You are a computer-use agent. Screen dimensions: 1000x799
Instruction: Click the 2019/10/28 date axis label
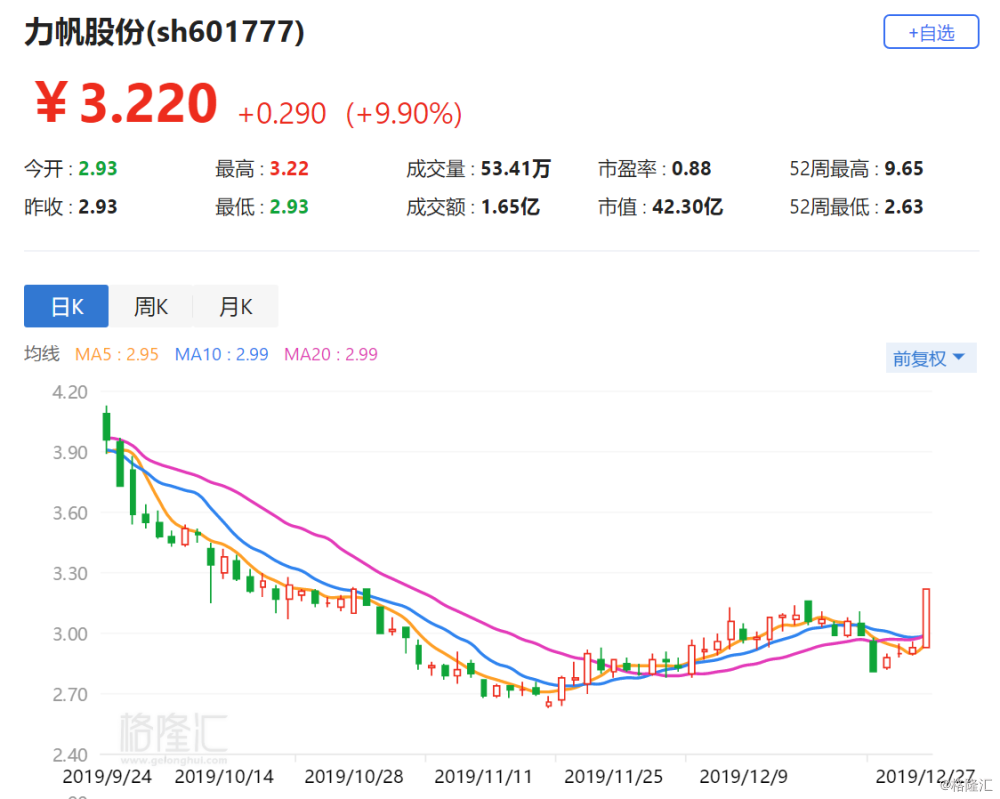coord(354,776)
